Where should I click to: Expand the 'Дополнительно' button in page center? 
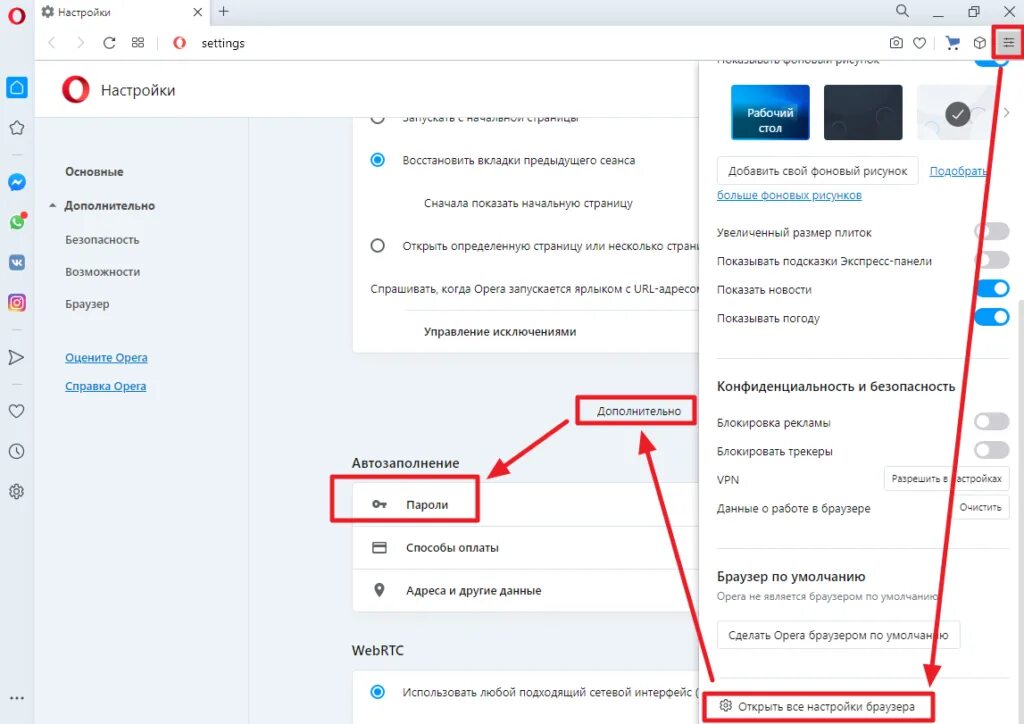pyautogui.click(x=638, y=411)
